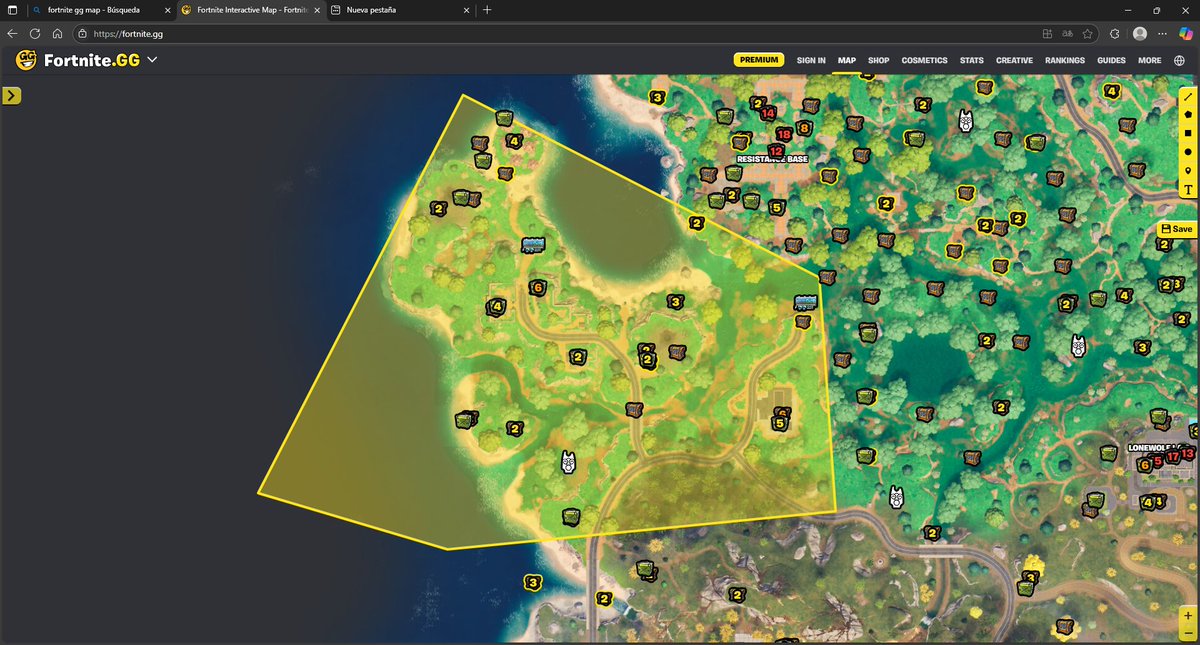
Task: Open the MAP menu item
Action: pyautogui.click(x=847, y=60)
